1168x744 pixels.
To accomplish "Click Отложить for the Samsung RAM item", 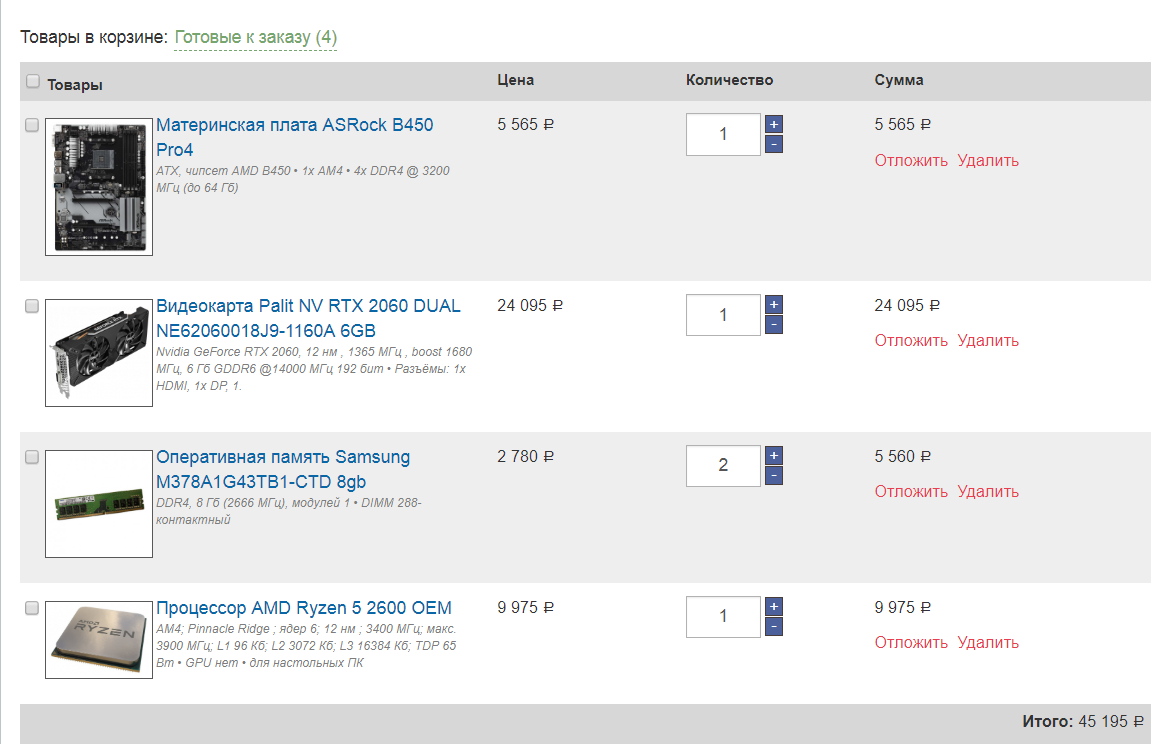I will click(x=910, y=491).
